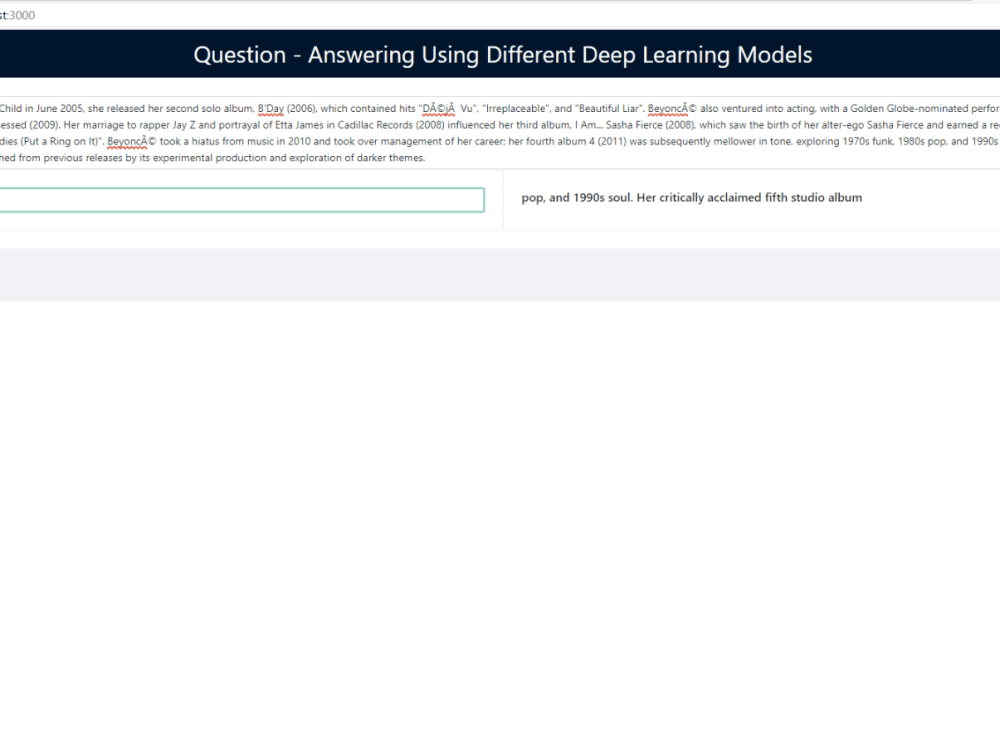Click the phrase Golden Globe-nominated in the text

click(x=910, y=108)
